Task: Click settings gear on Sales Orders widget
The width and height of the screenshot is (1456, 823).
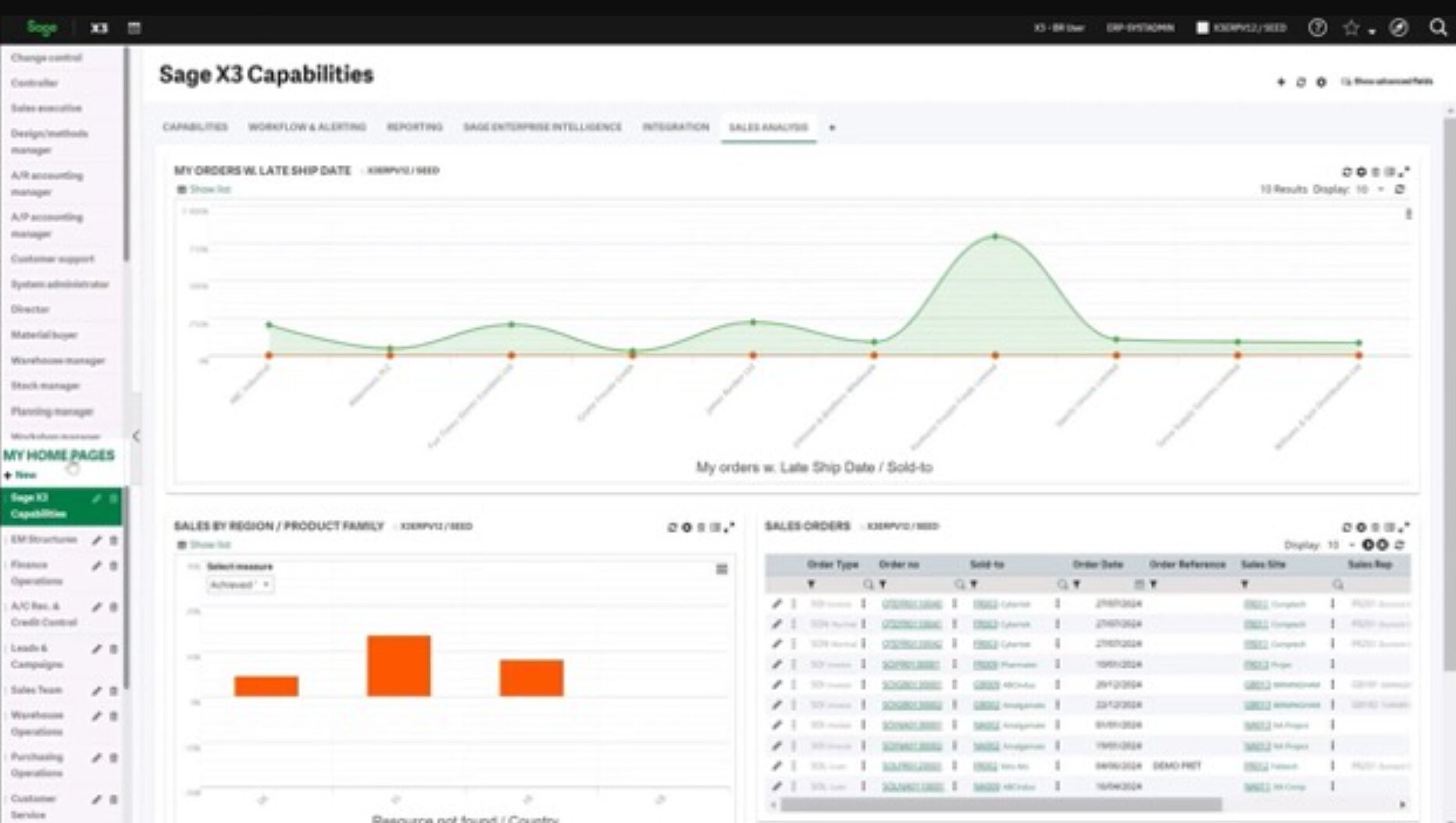Action: [x=1361, y=528]
